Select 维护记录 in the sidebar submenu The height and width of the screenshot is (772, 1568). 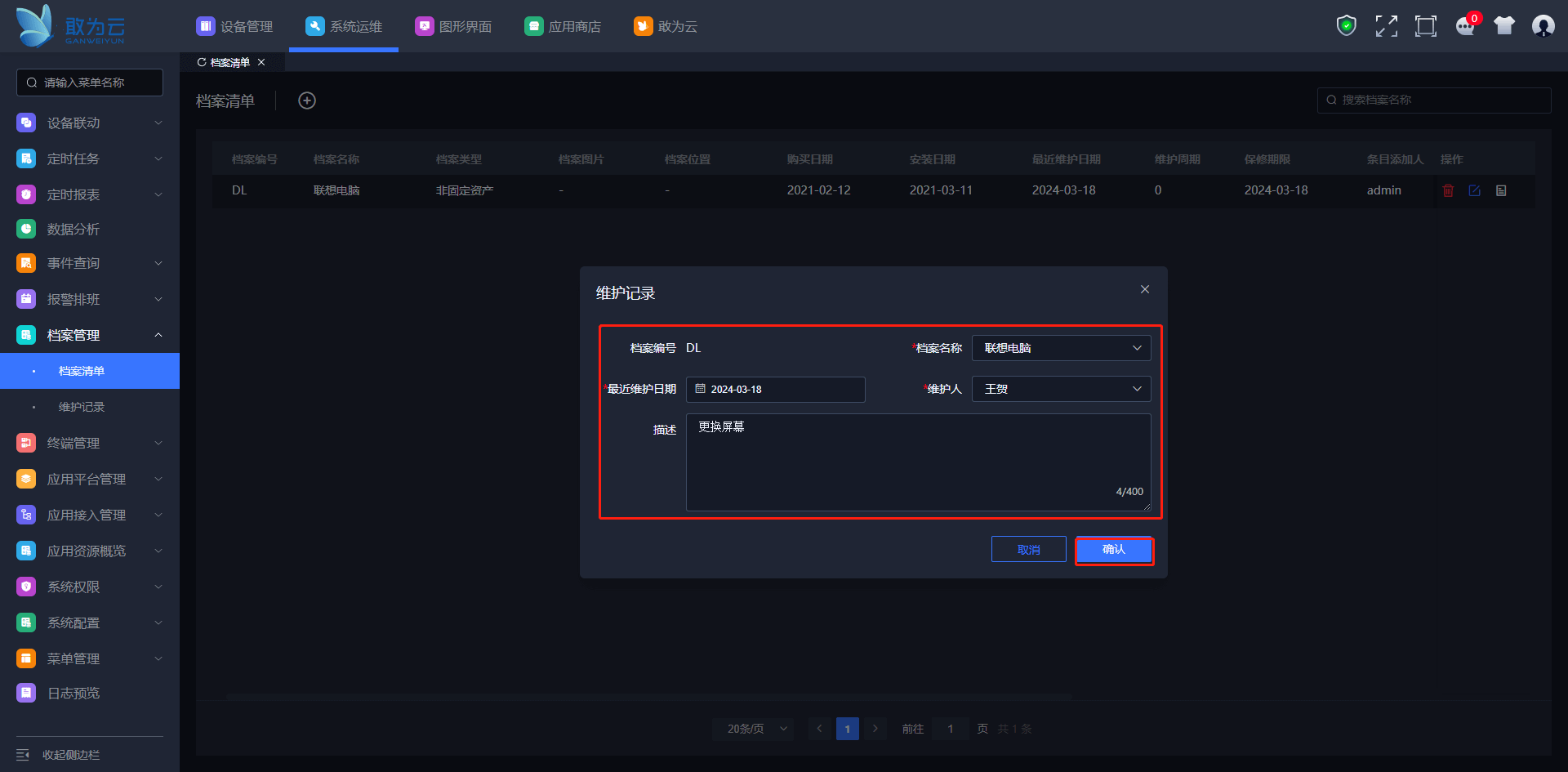click(x=82, y=407)
